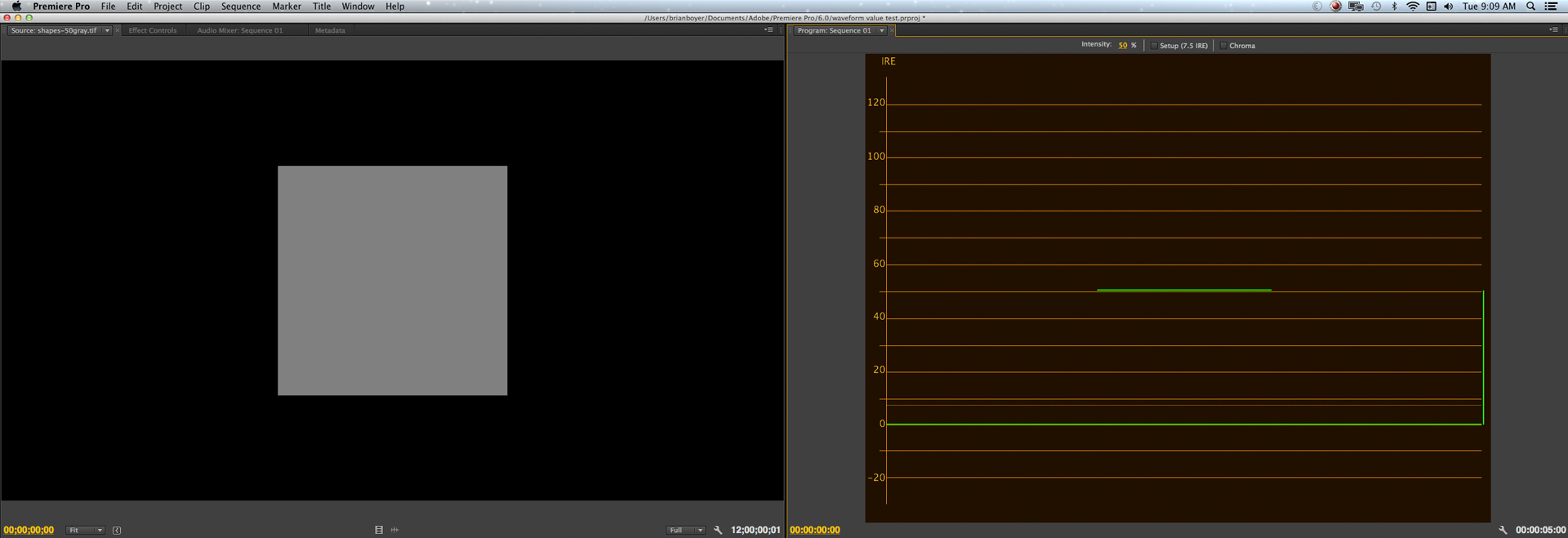This screenshot has height=538, width=1568.
Task: Close the Program: Sequence 01 tab
Action: (892, 31)
